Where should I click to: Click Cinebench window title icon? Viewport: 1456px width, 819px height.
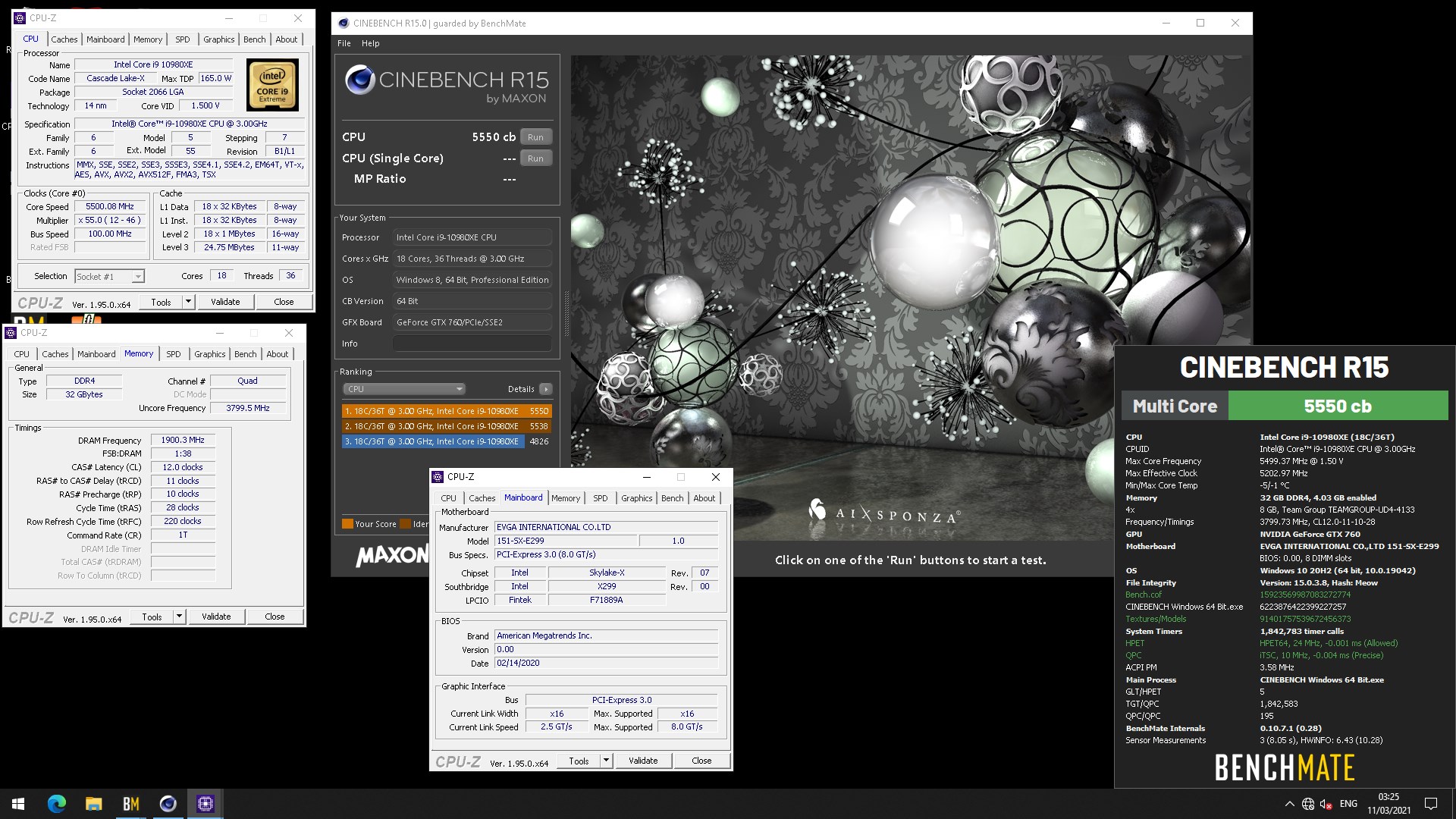click(344, 24)
